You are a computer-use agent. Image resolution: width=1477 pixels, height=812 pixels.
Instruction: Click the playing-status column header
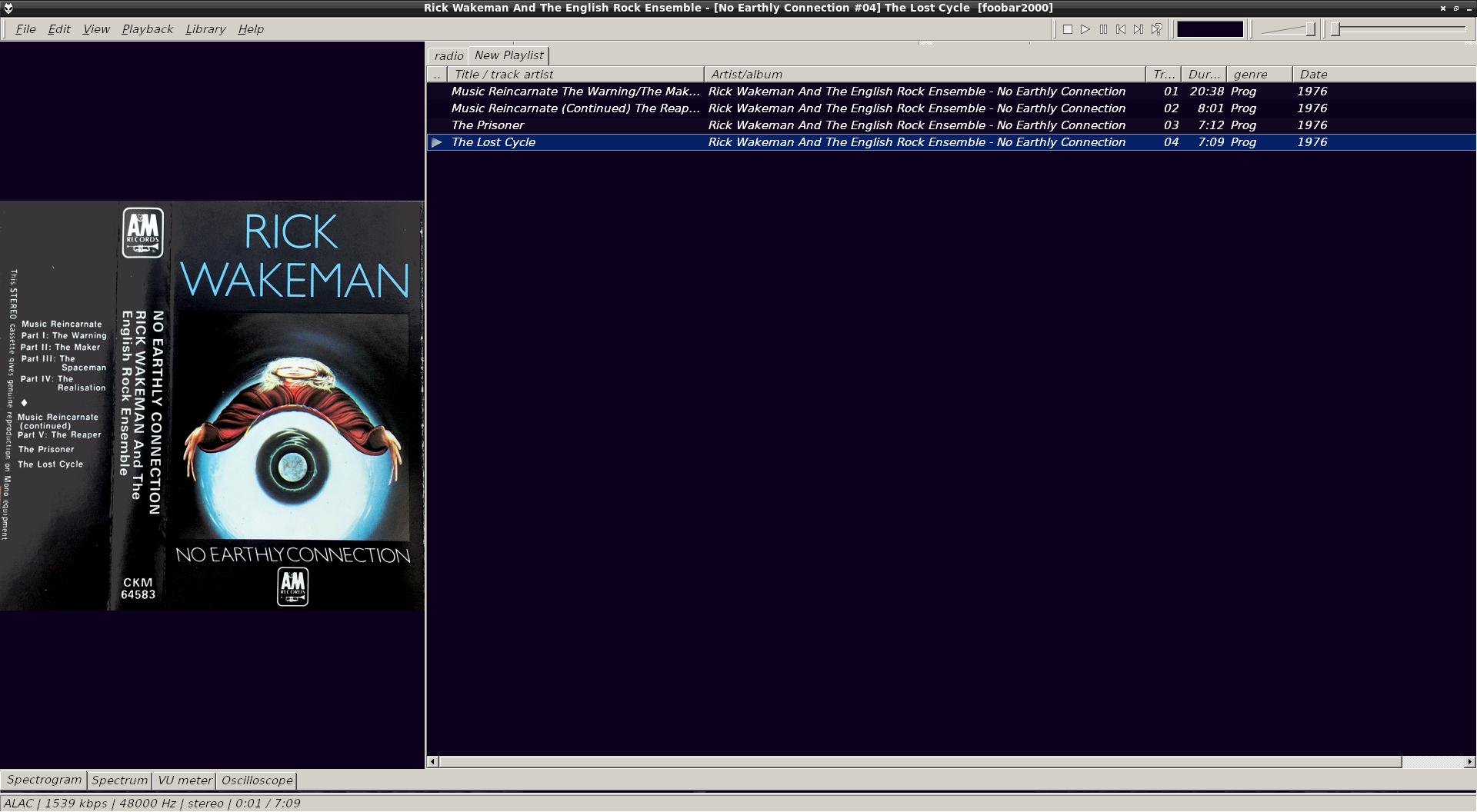(437, 75)
